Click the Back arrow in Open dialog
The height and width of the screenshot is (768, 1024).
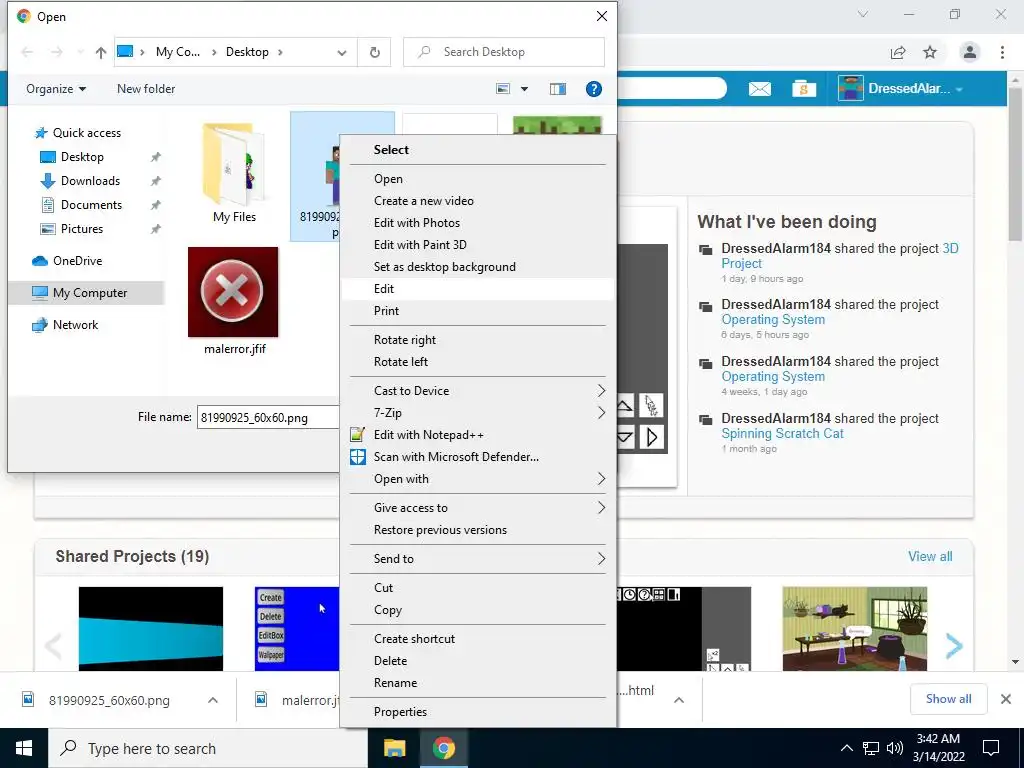coord(27,52)
